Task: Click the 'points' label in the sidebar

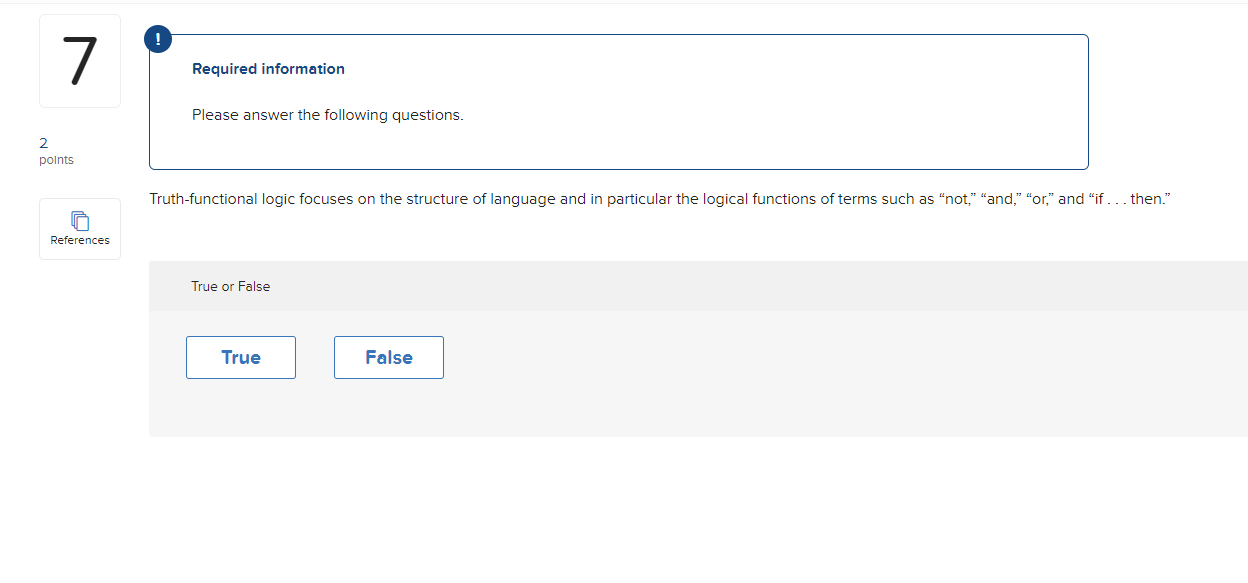Action: tap(57, 160)
